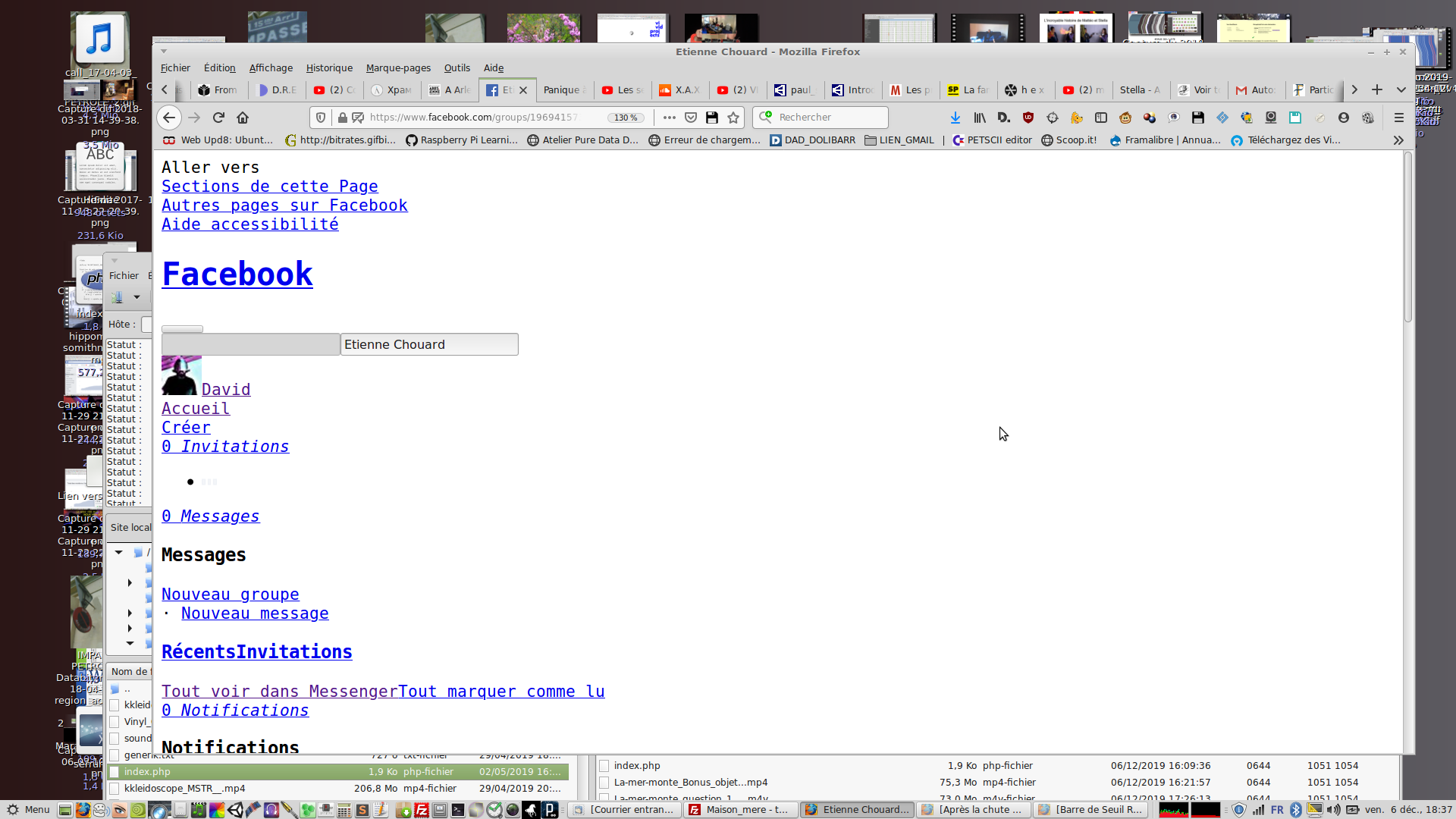Screen dimensions: 1456x819
Task: Toggle the sidebar view icon
Action: click(x=1101, y=118)
